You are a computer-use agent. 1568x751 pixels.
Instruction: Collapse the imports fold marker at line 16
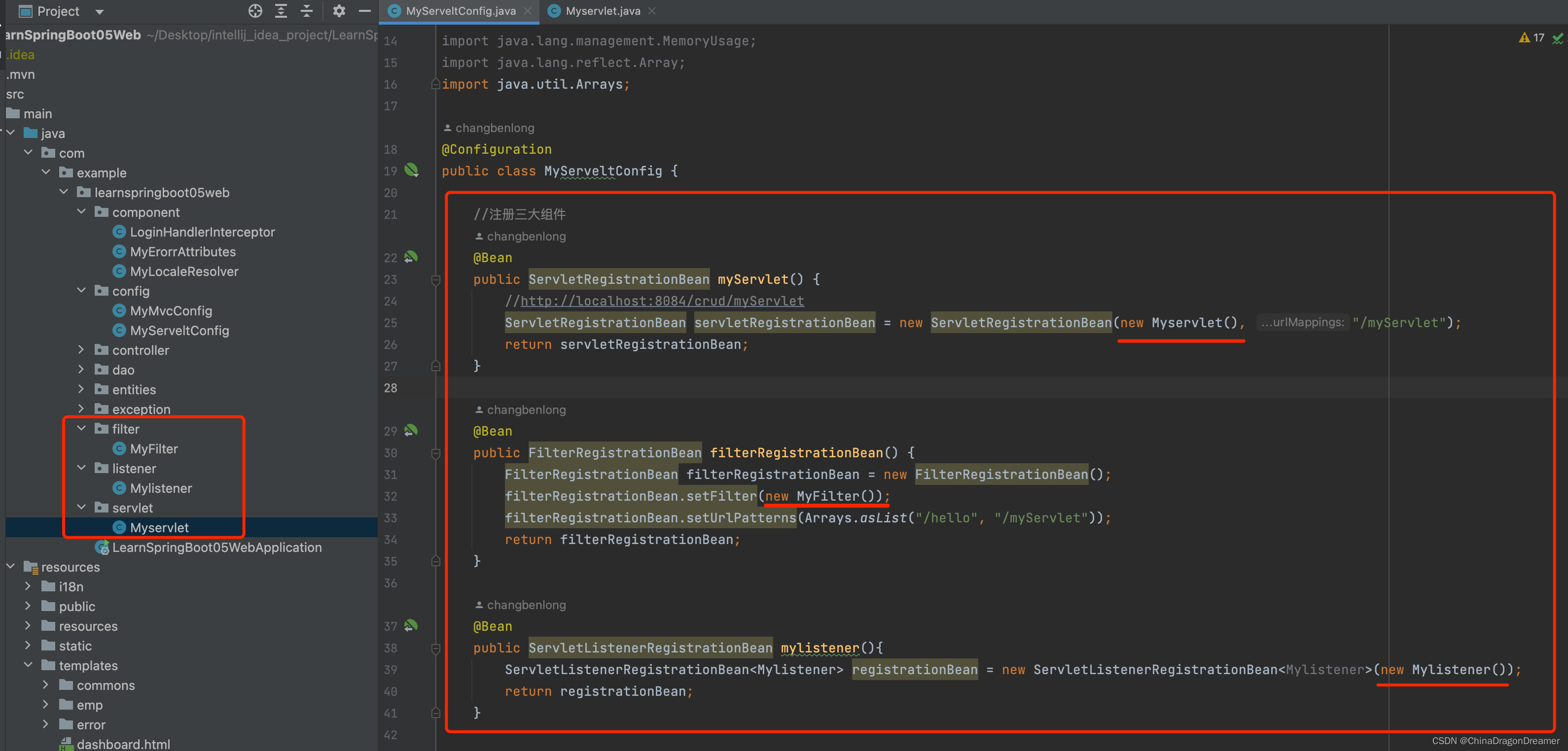[x=436, y=84]
